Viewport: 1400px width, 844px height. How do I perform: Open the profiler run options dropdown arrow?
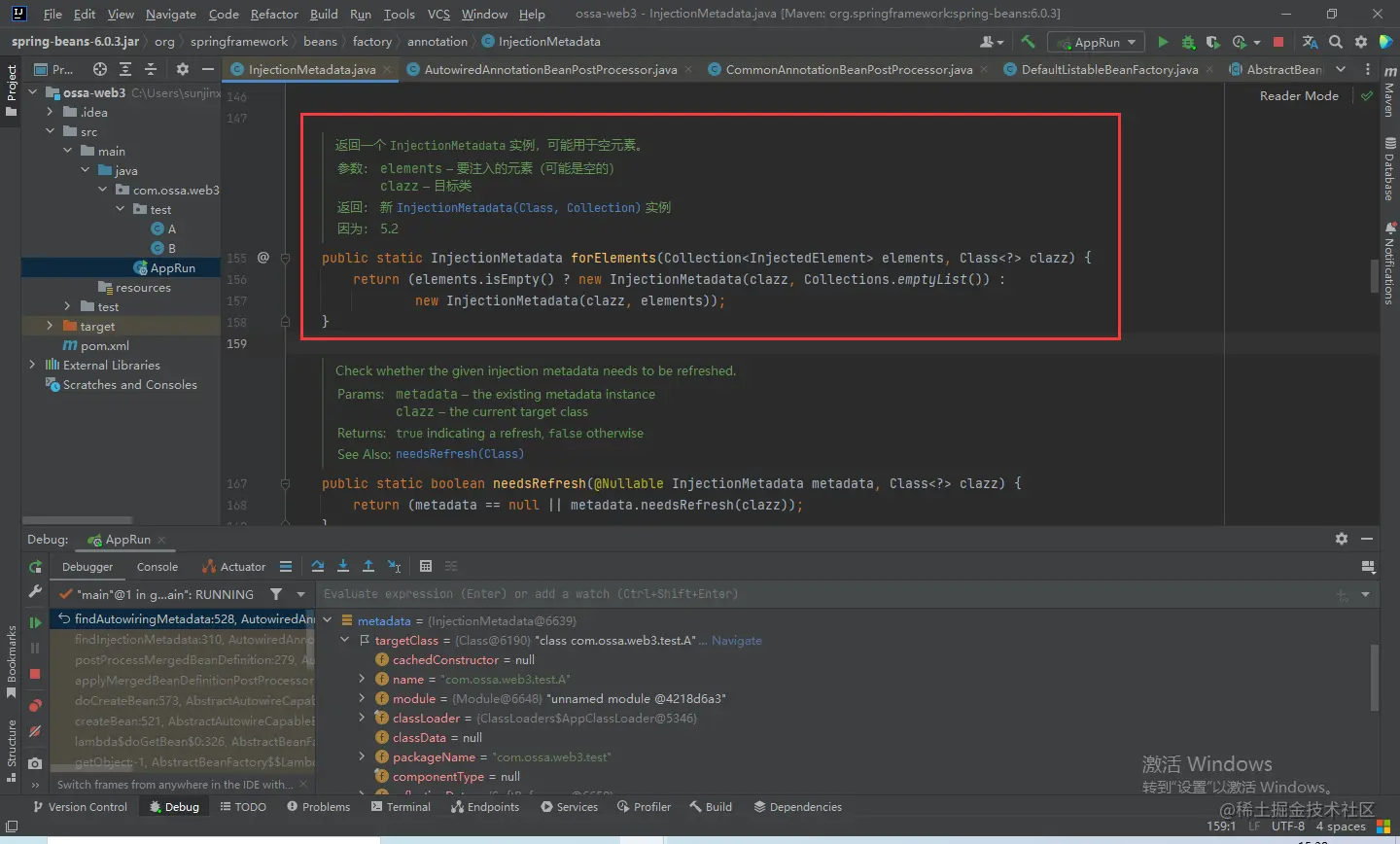point(1256,43)
